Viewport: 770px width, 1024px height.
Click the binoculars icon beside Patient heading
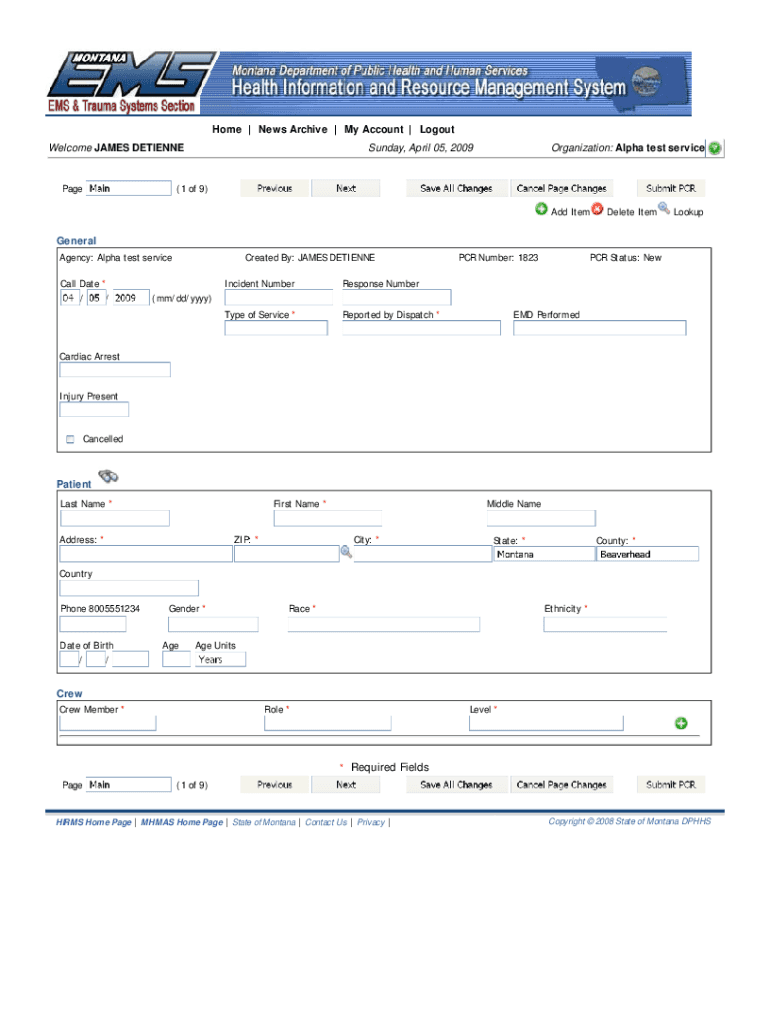(108, 477)
